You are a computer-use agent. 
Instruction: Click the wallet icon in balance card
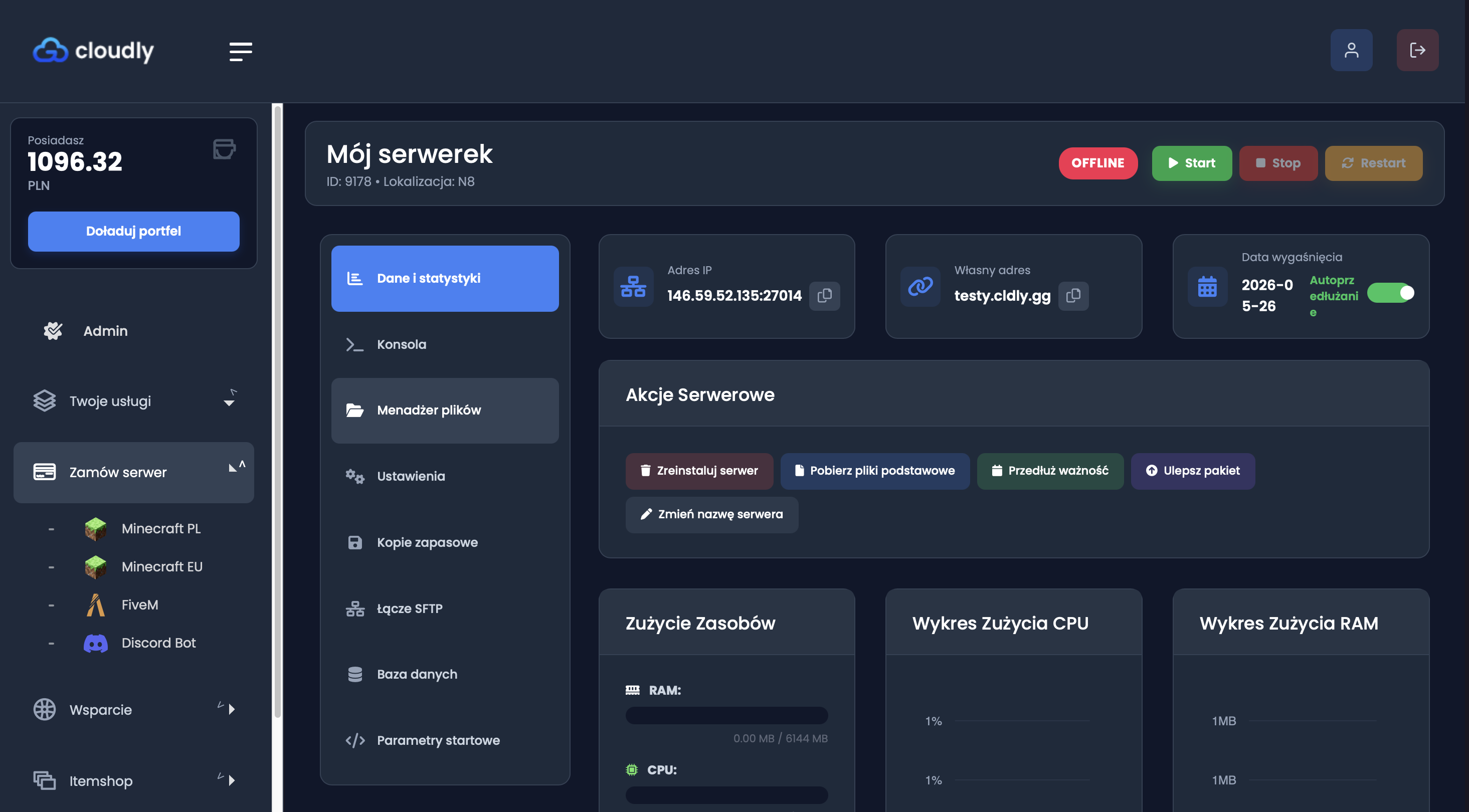pyautogui.click(x=224, y=149)
